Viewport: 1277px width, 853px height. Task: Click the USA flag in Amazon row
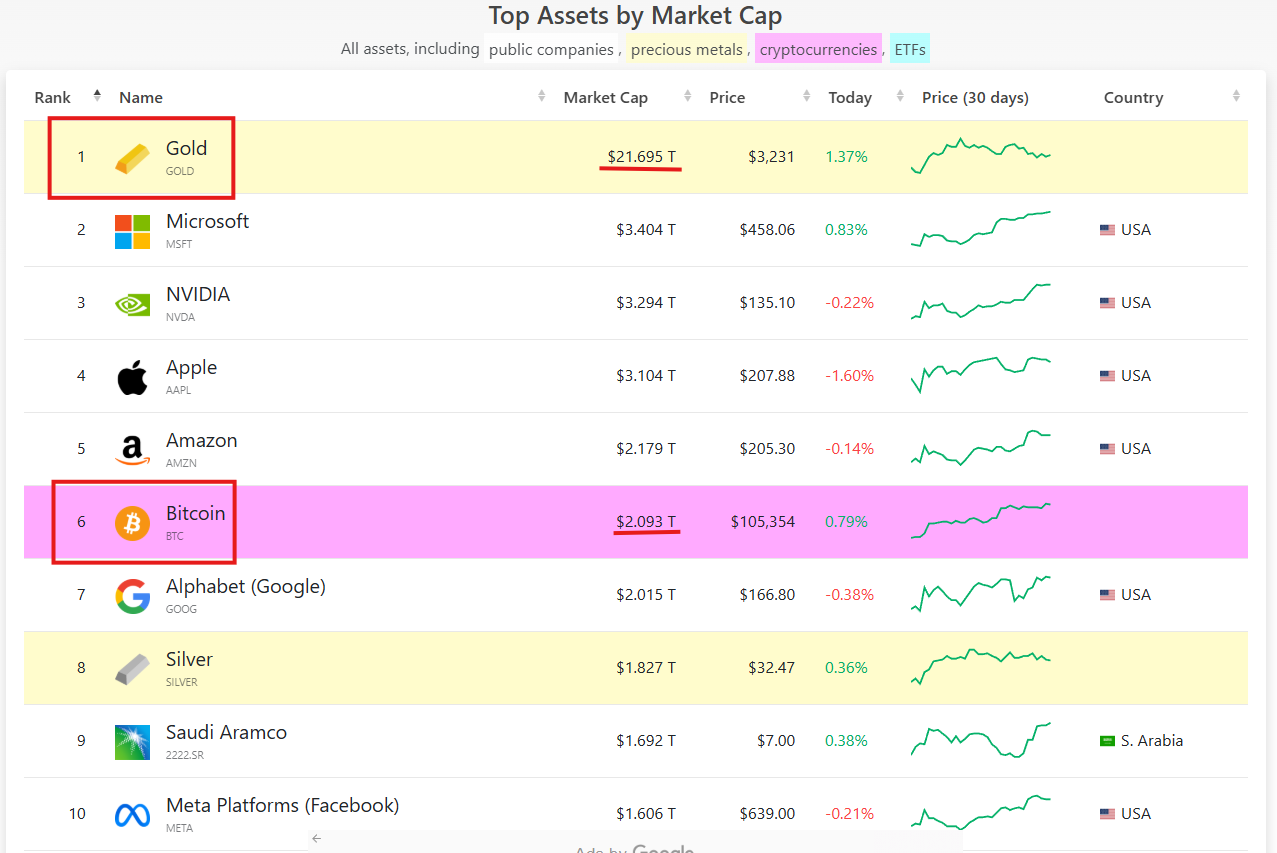pos(1107,449)
